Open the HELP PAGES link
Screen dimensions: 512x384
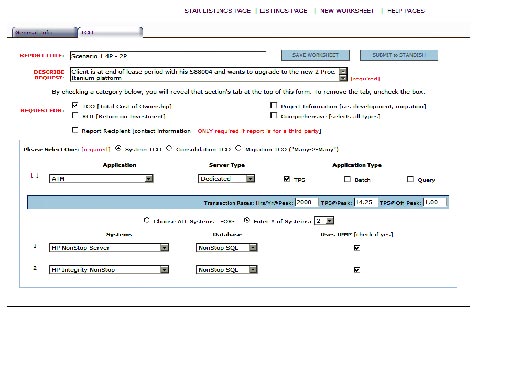[406, 11]
